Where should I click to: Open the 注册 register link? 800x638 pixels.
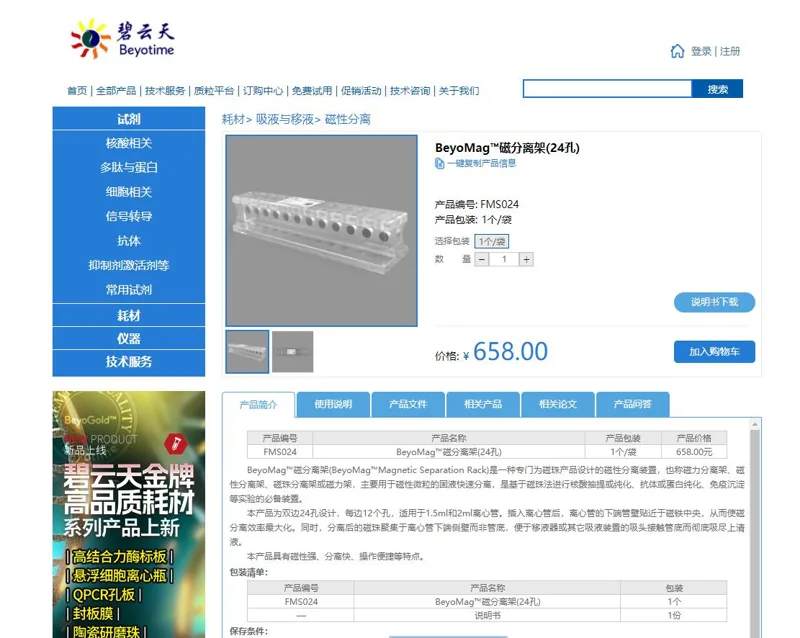(730, 52)
